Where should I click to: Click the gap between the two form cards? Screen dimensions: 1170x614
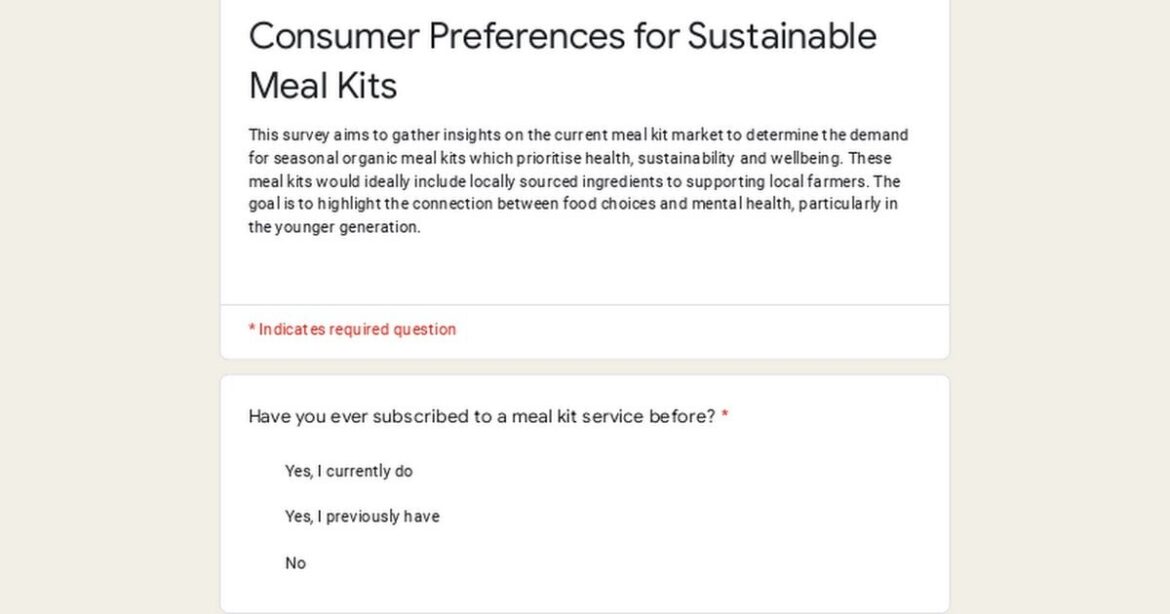click(x=585, y=368)
